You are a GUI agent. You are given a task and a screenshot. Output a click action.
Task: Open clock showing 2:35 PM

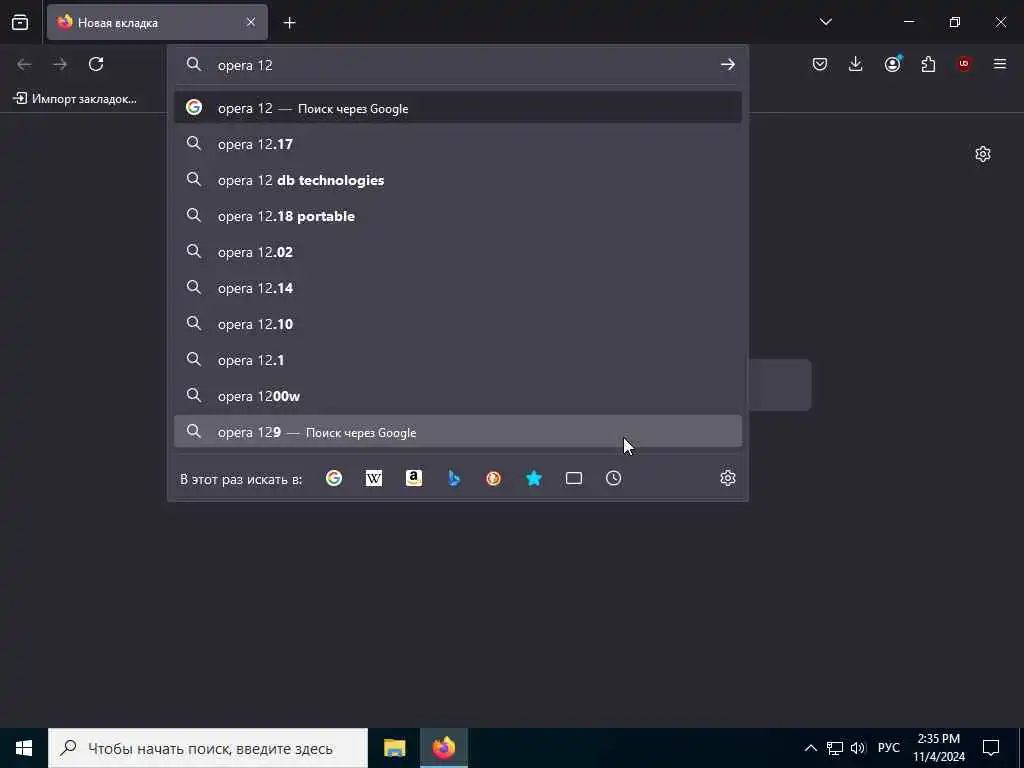point(939,748)
